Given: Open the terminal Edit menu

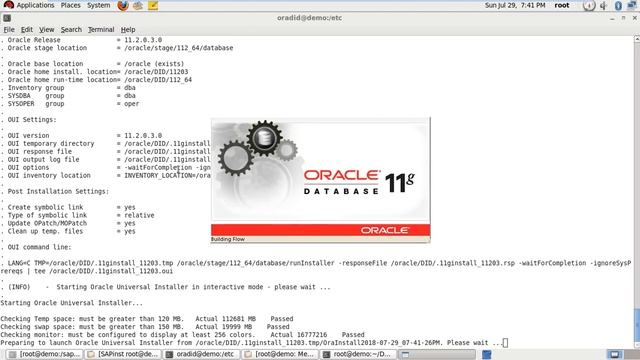Looking at the screenshot, I should tap(27, 29).
